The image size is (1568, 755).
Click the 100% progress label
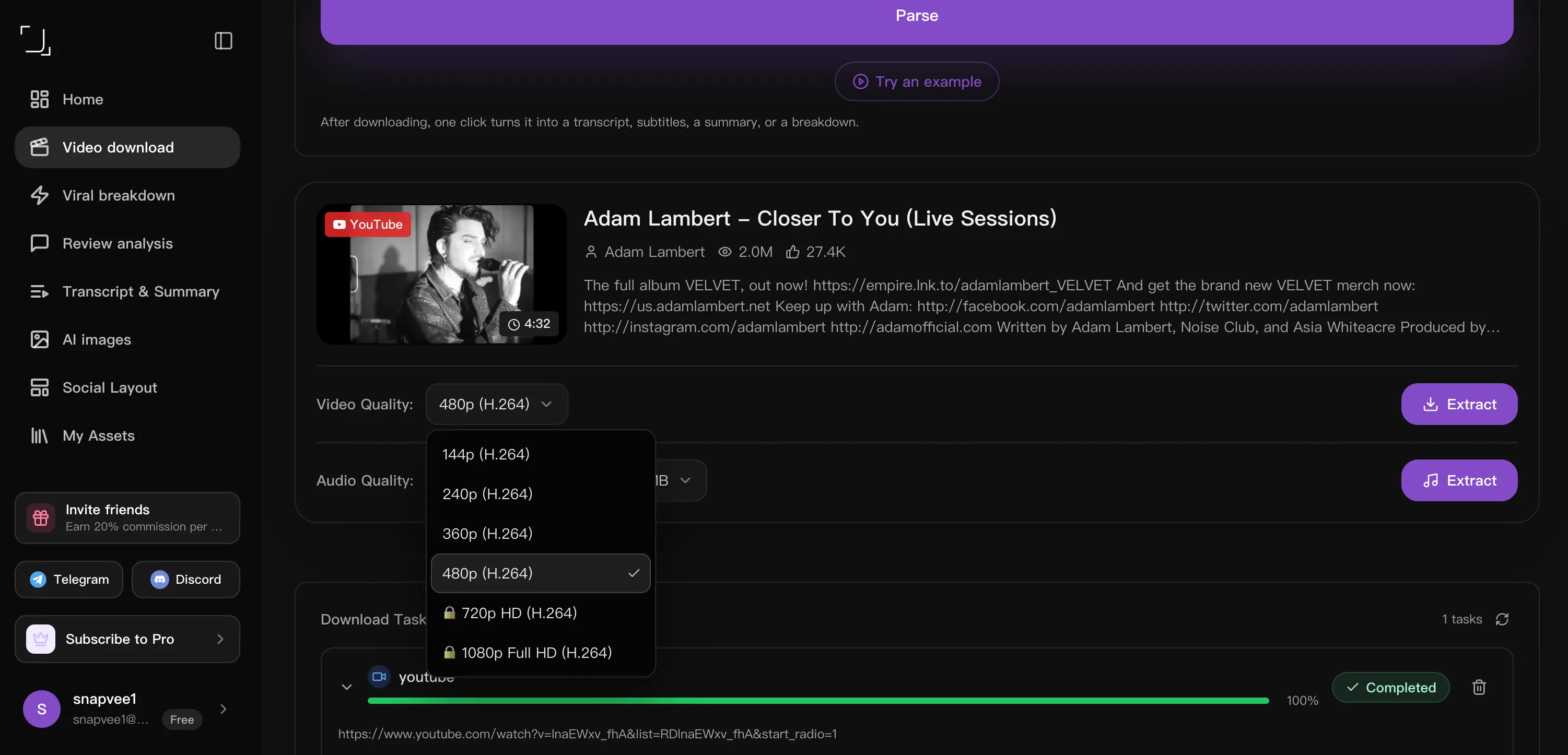pos(1303,701)
